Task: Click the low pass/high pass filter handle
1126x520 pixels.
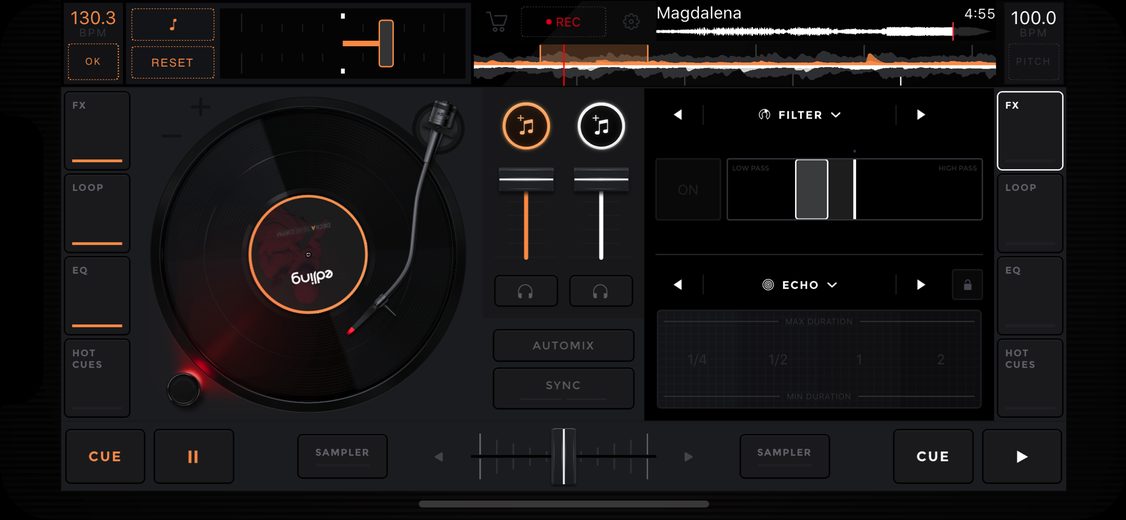Action: 811,190
